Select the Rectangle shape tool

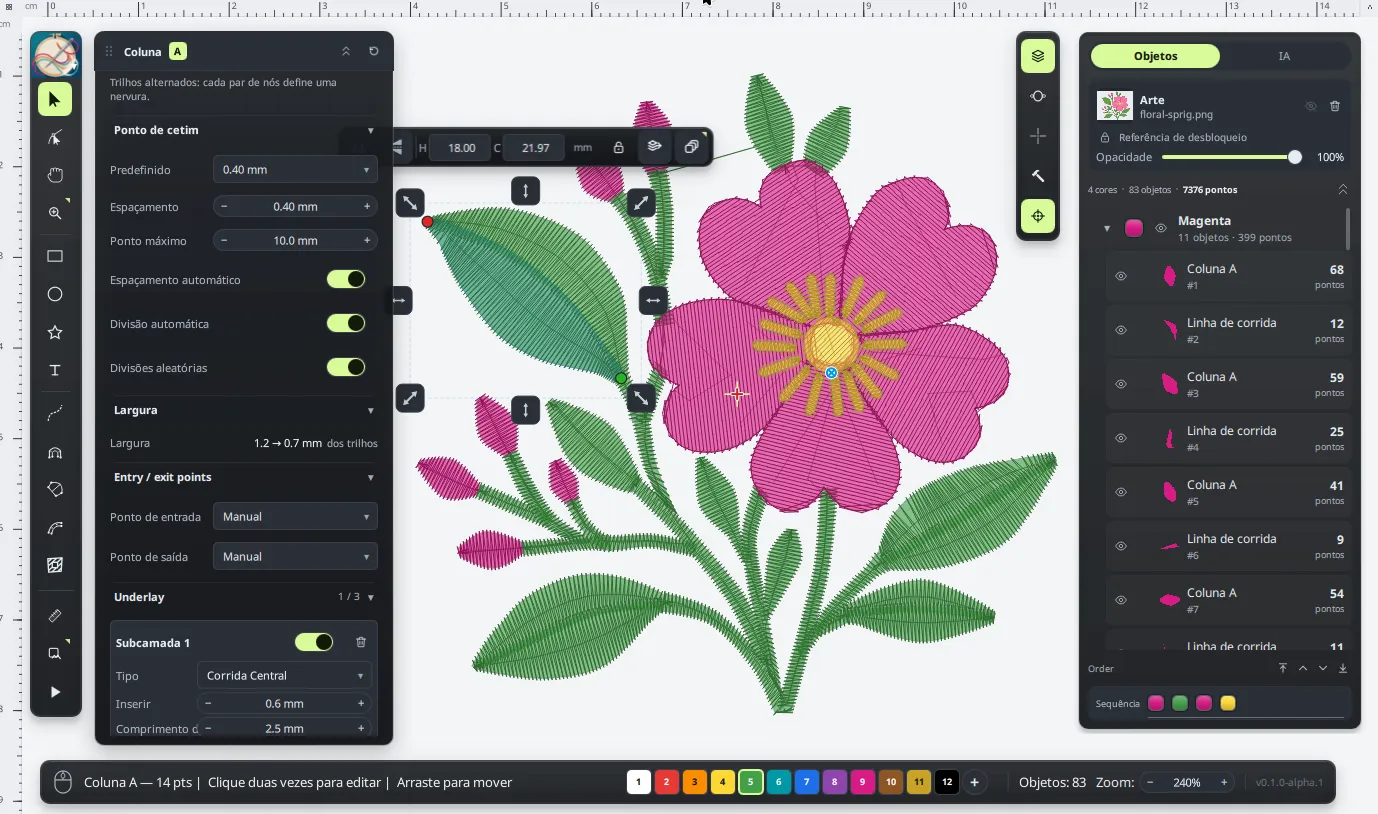pyautogui.click(x=55, y=256)
